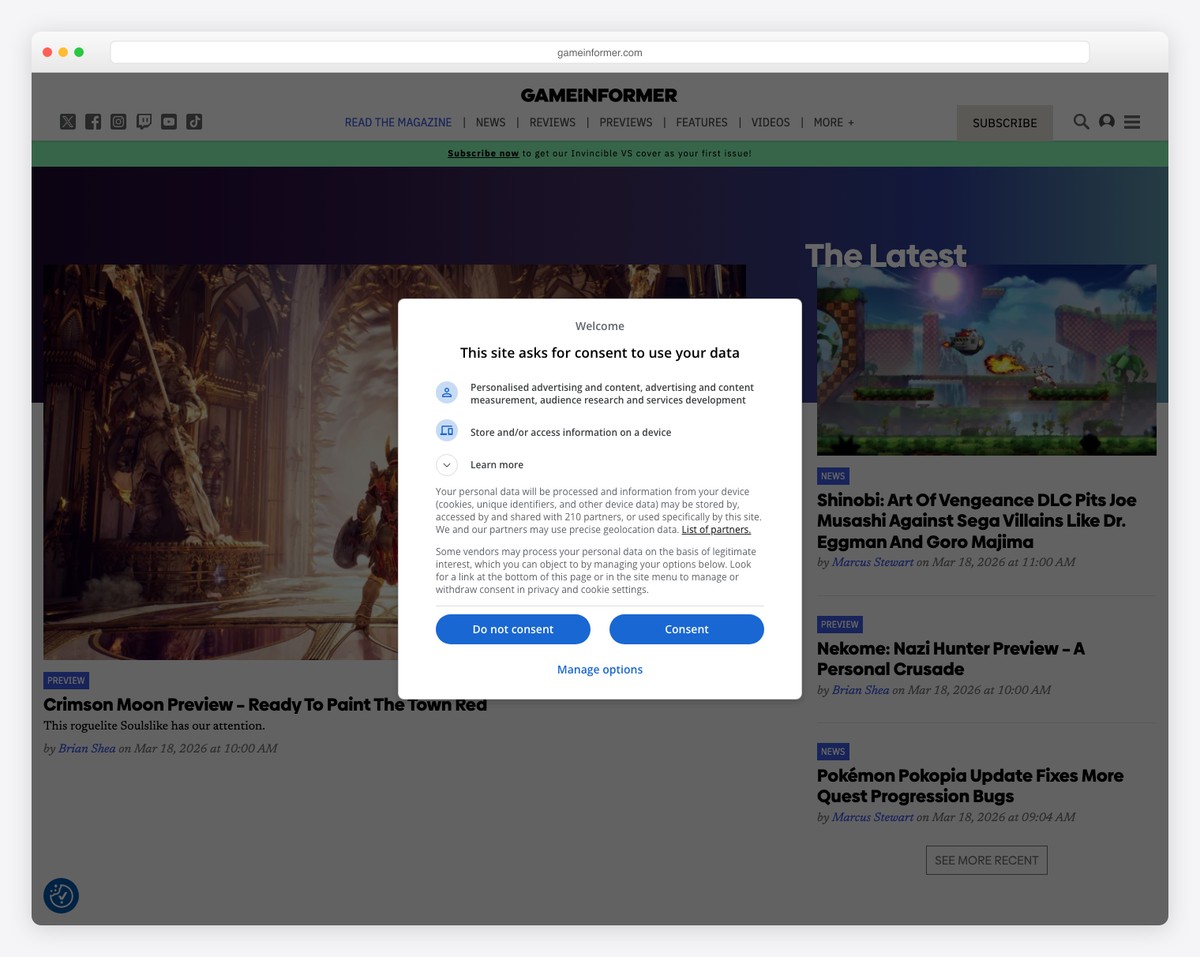Image resolution: width=1200 pixels, height=957 pixels.
Task: Open the List of partners link
Action: click(716, 530)
